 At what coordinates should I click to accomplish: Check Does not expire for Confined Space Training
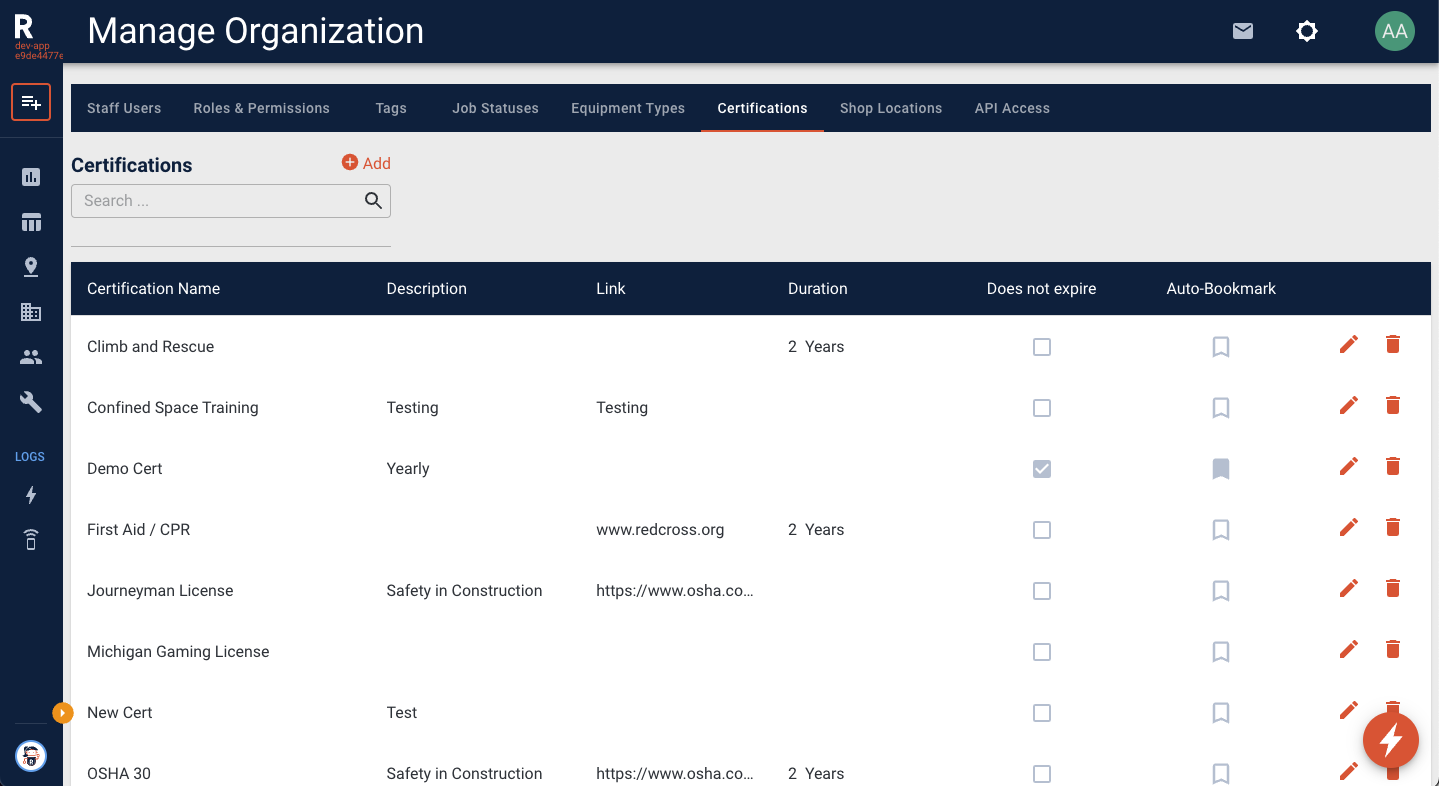tap(1042, 408)
